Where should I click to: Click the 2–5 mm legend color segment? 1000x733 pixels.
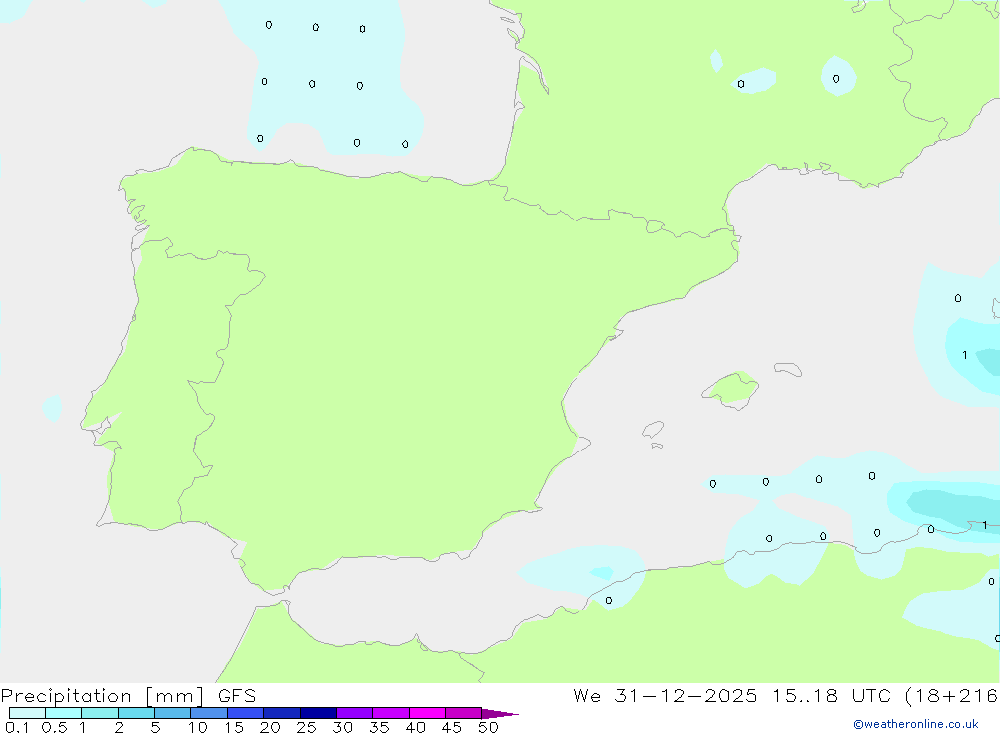tap(136, 713)
